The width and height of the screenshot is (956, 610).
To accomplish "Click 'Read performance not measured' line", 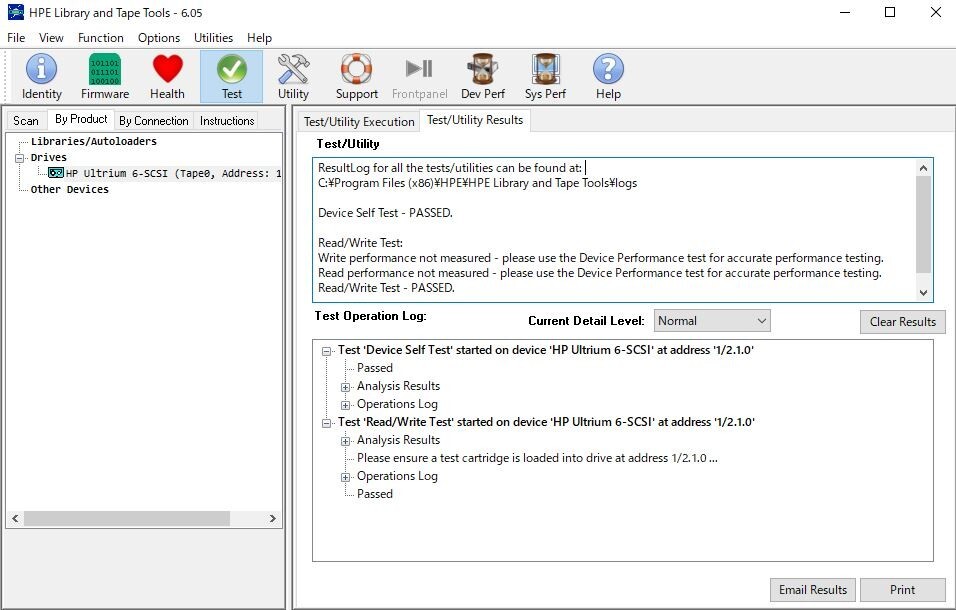I will (x=600, y=272).
